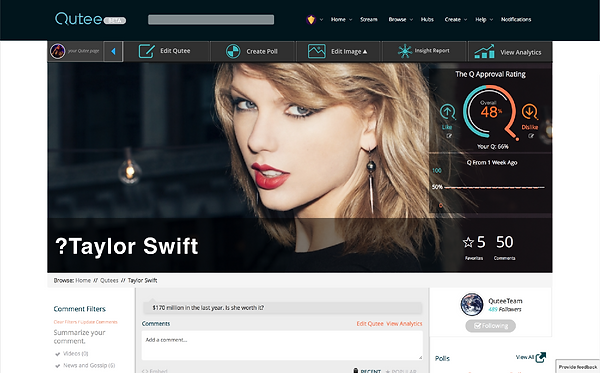Expand the Home dropdown chevron
Screen dimensions: 600x373
350,20
